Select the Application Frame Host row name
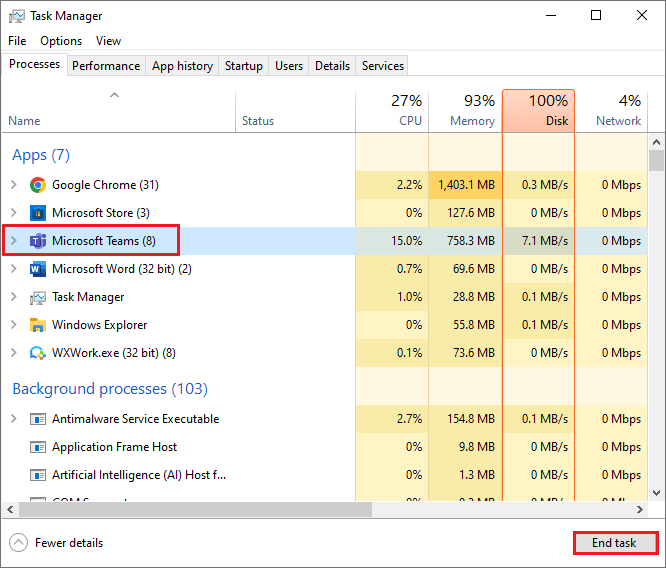The image size is (666, 568). (114, 447)
